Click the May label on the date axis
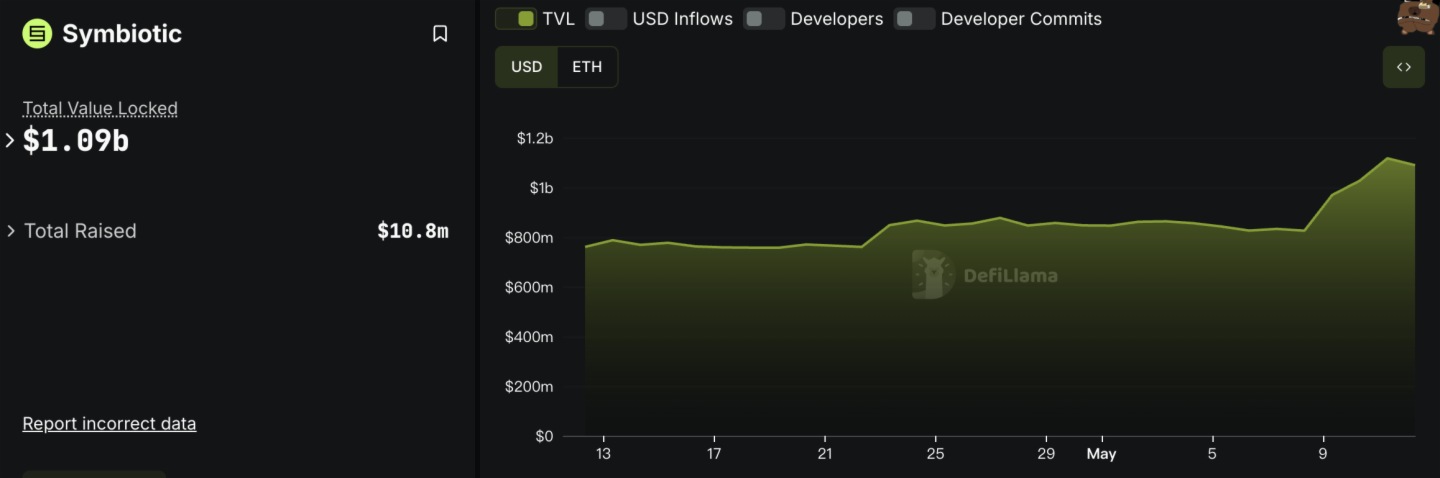1440x478 pixels. click(1101, 454)
